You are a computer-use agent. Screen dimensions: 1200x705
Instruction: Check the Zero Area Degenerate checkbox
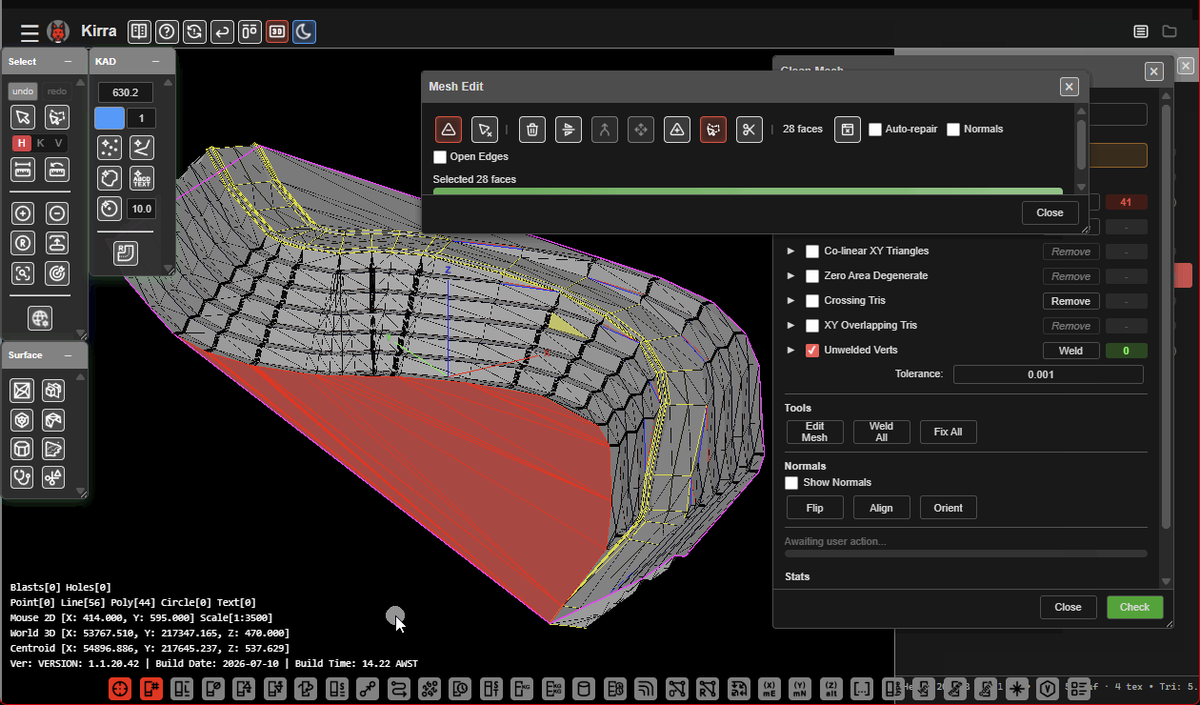[812, 276]
